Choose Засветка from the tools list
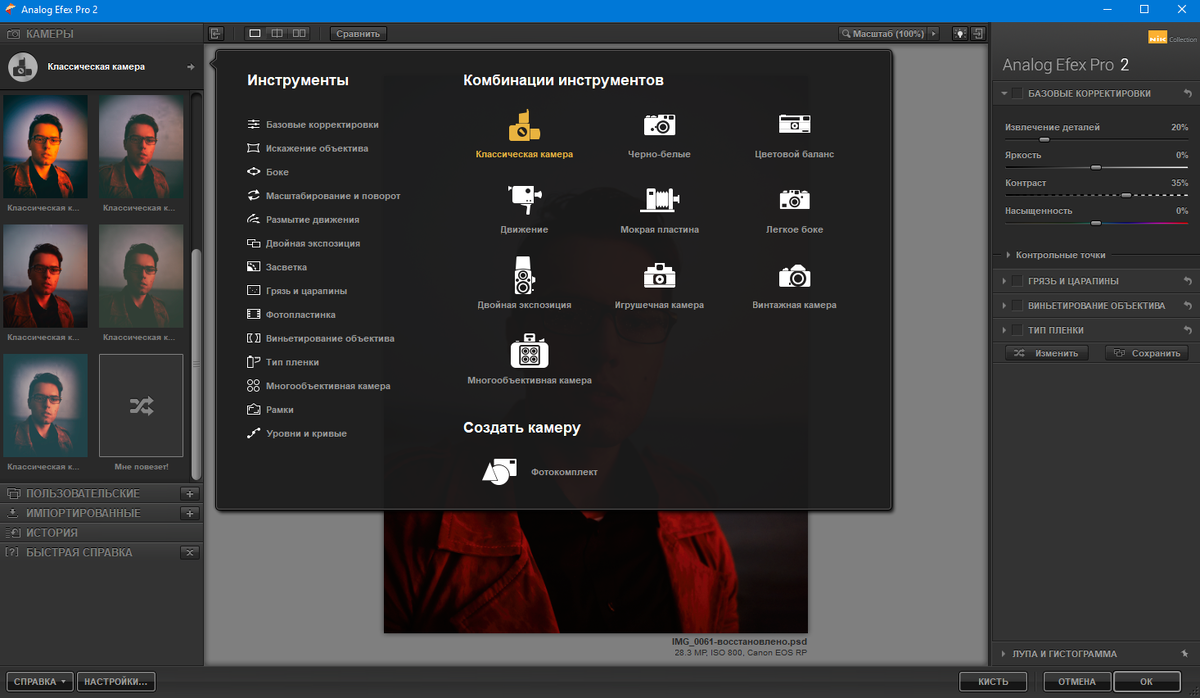 coord(276,267)
